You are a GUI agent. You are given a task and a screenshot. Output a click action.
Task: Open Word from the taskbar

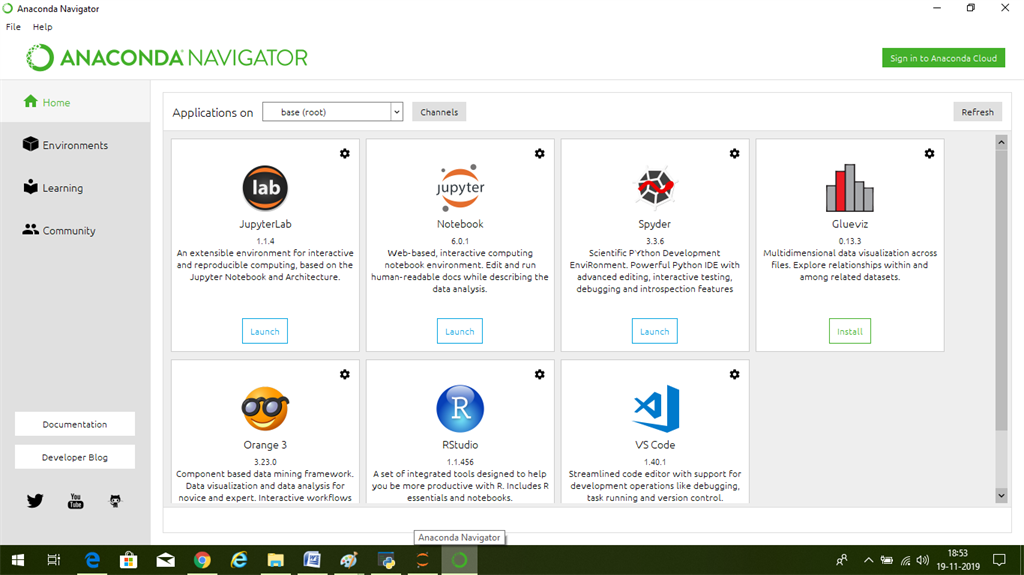(x=312, y=560)
